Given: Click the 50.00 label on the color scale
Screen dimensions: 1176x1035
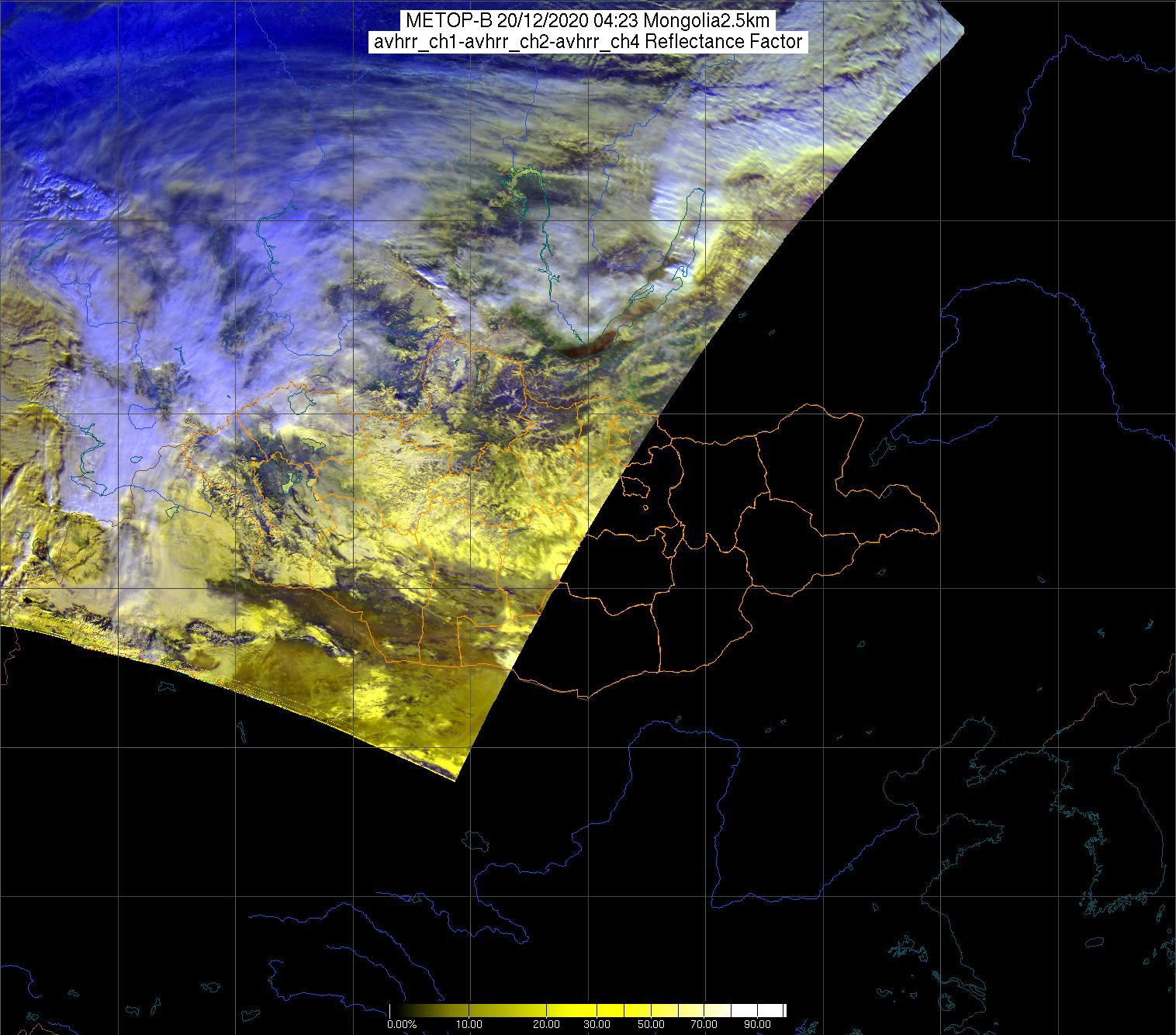Looking at the screenshot, I should tap(651, 1025).
